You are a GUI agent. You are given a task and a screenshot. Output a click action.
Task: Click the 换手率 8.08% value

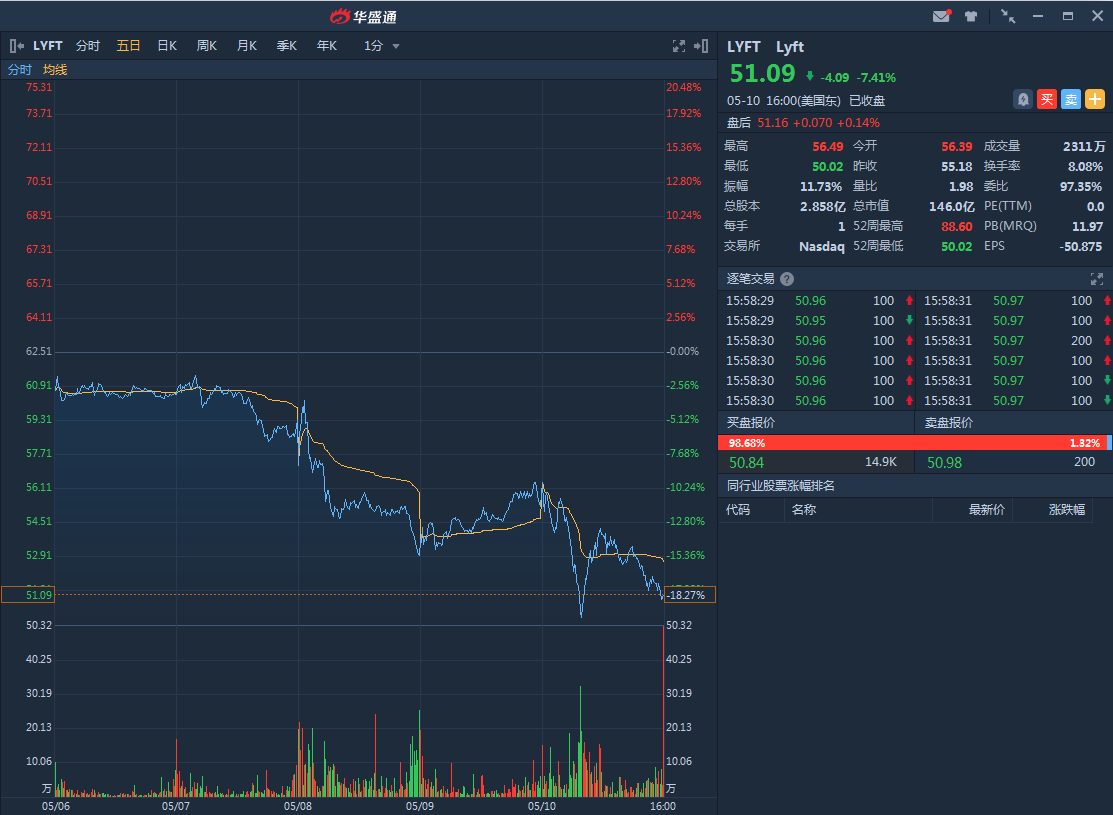point(1085,167)
